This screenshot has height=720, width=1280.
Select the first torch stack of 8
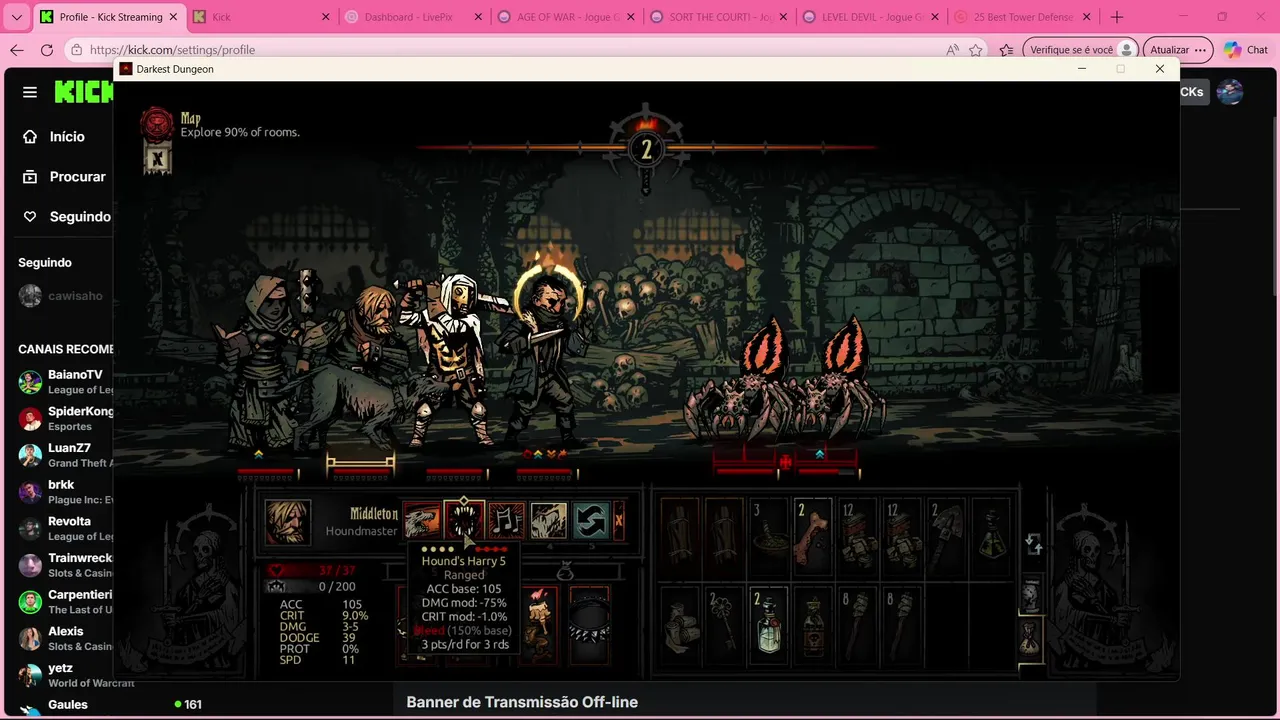point(857,625)
